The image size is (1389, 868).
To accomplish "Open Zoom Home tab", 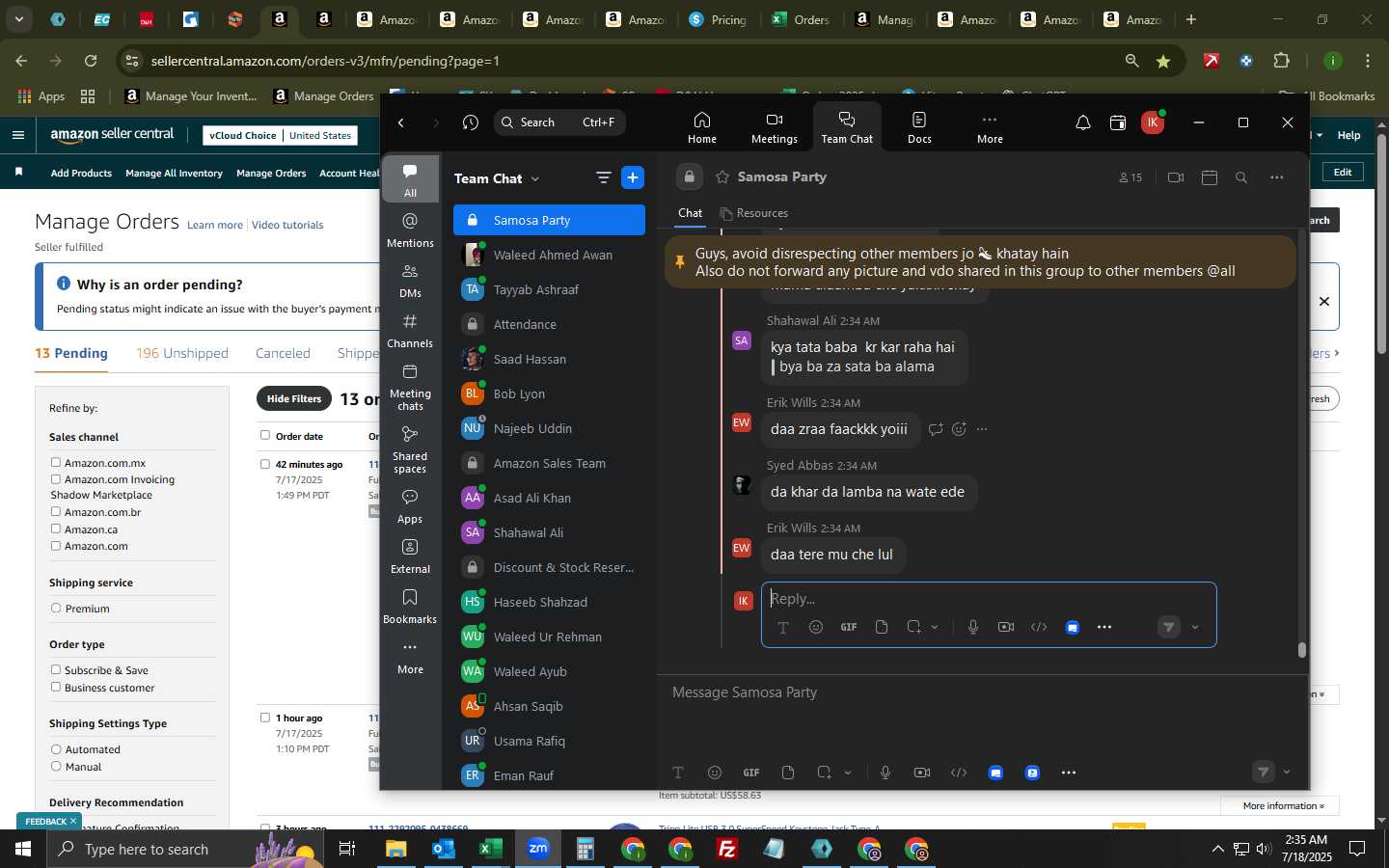I will click(x=702, y=126).
